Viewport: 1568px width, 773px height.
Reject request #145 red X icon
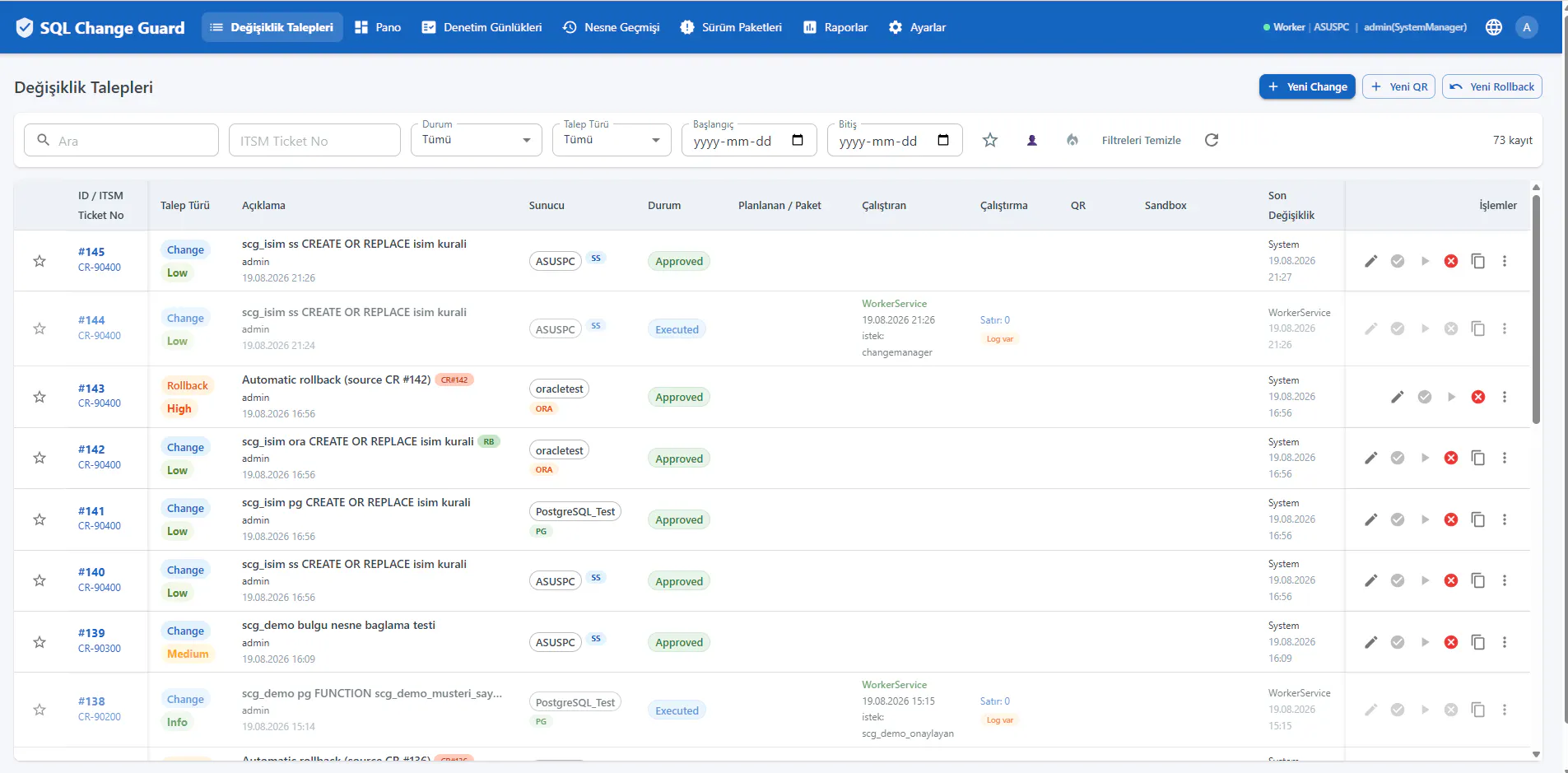[x=1451, y=261]
